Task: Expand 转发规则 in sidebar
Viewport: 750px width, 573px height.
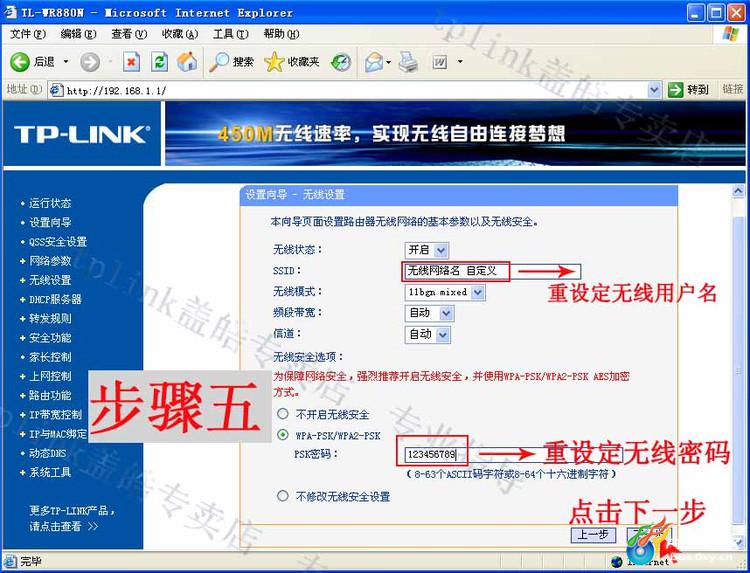Action: coord(50,319)
